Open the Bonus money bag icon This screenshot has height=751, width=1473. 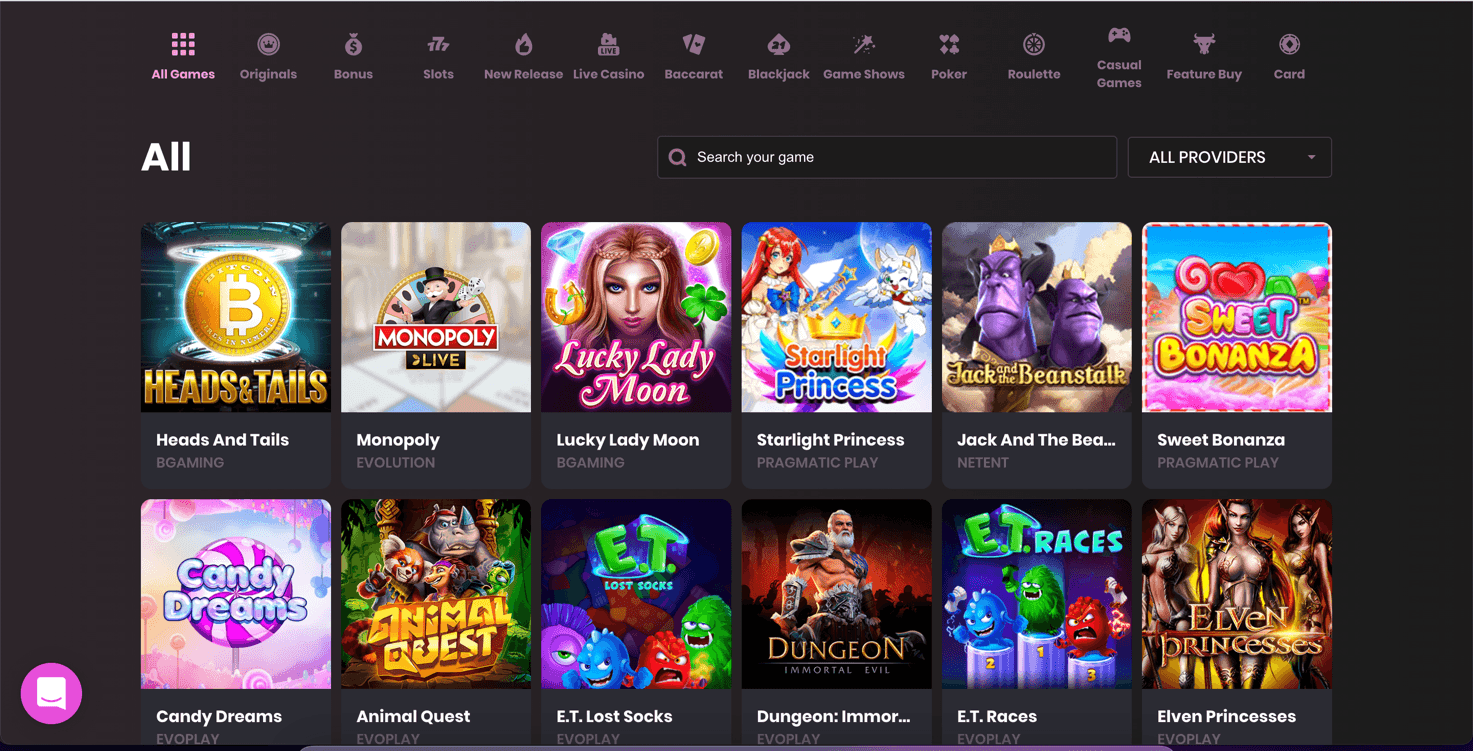(353, 44)
